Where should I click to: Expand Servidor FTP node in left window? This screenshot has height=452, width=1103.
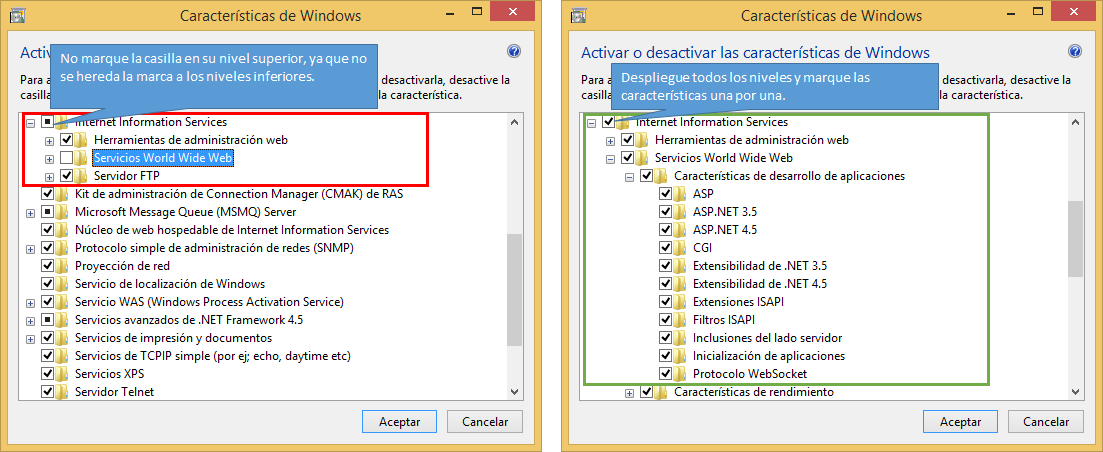(x=49, y=176)
